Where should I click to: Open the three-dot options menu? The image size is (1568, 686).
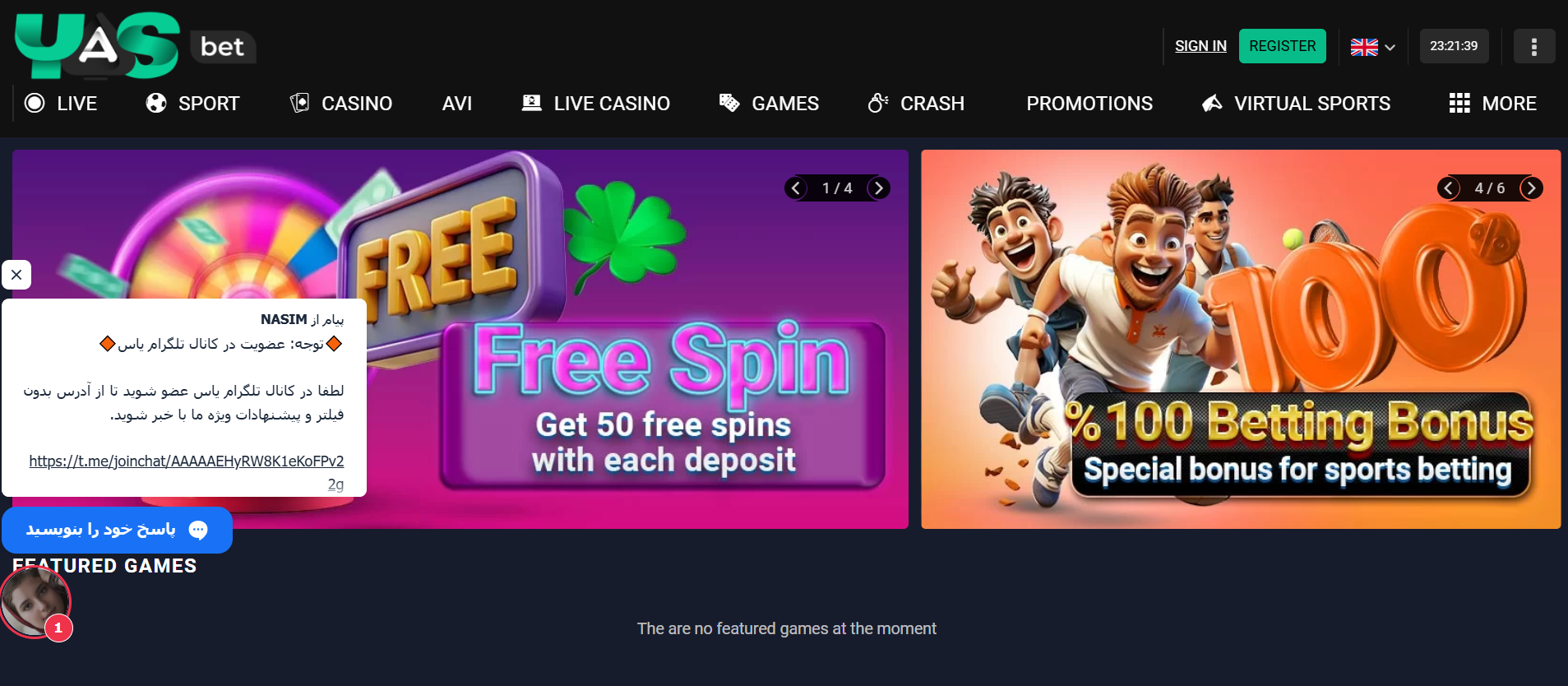1534,46
